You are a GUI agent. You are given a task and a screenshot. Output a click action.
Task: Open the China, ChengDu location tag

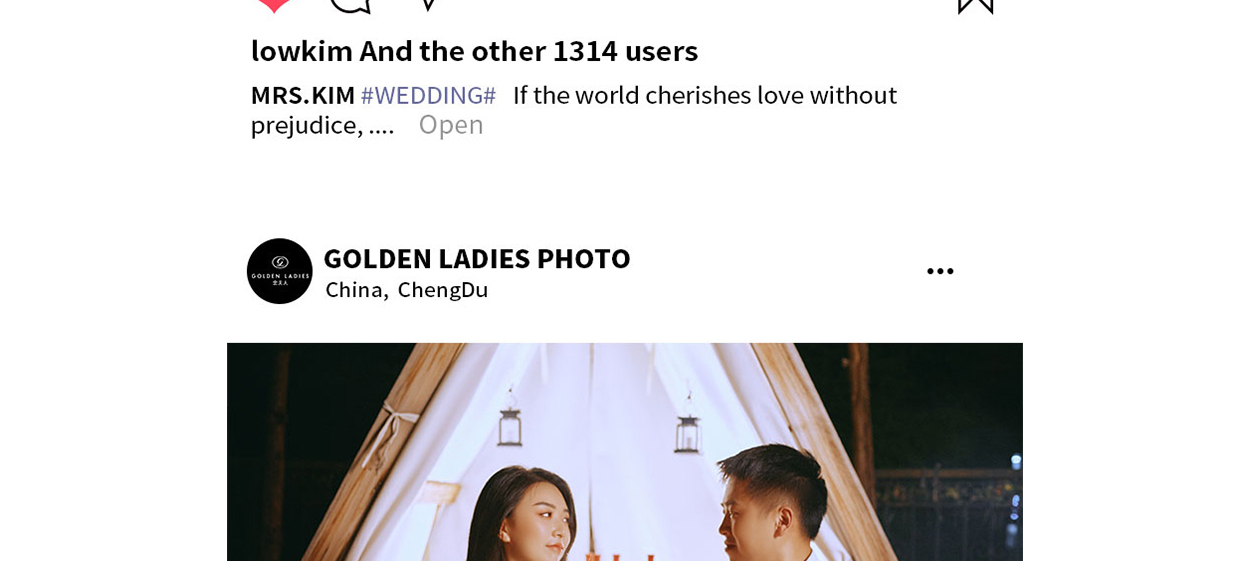coord(407,289)
